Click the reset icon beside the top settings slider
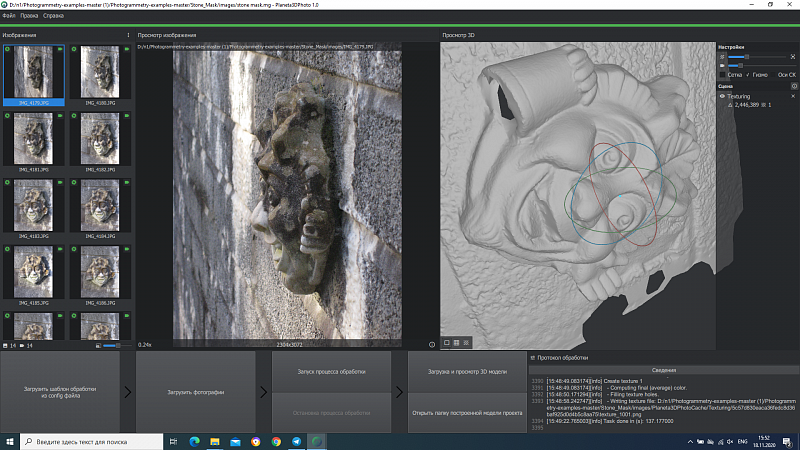This screenshot has height=450, width=800. pos(792,56)
